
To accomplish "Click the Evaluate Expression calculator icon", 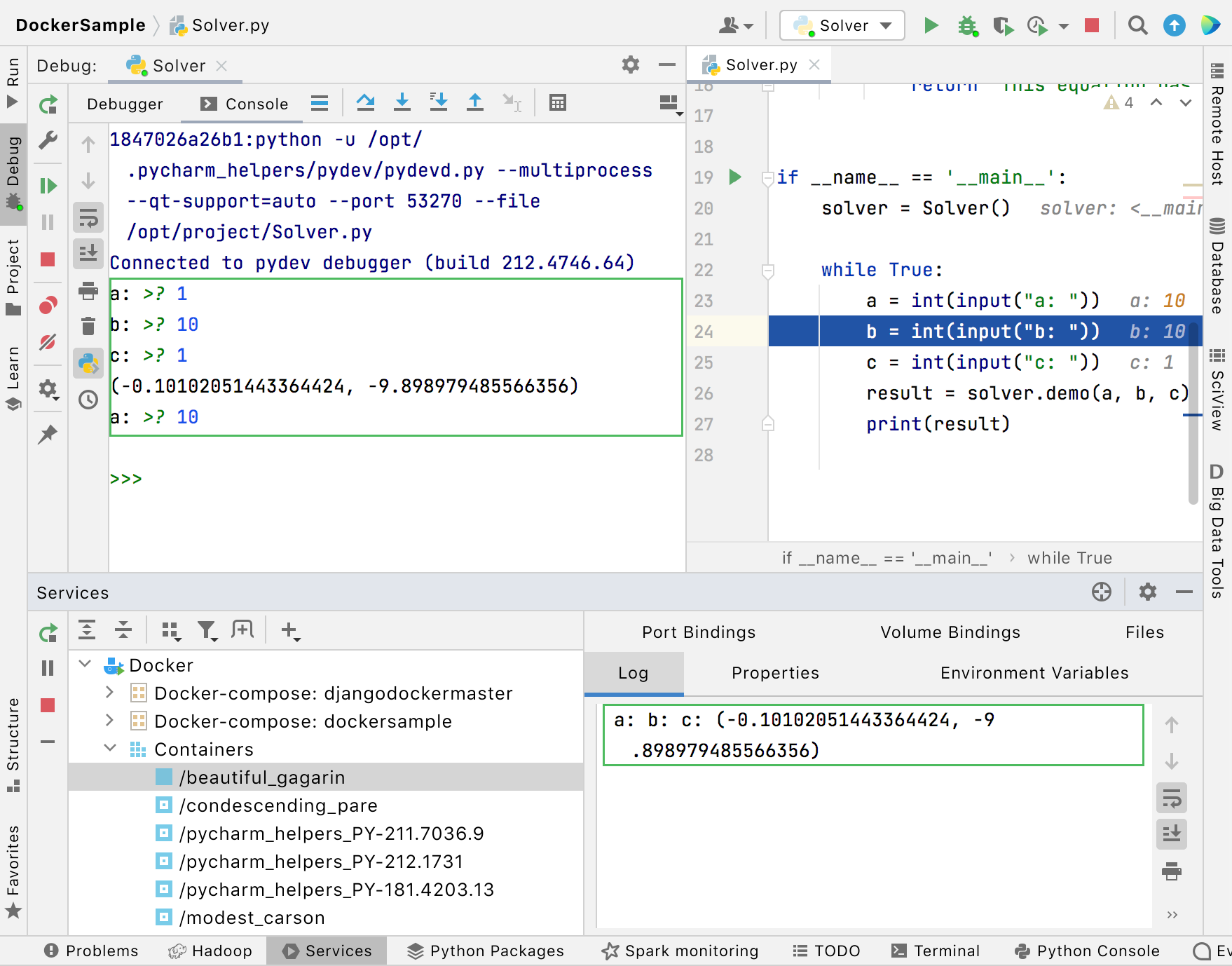I will (x=558, y=102).
